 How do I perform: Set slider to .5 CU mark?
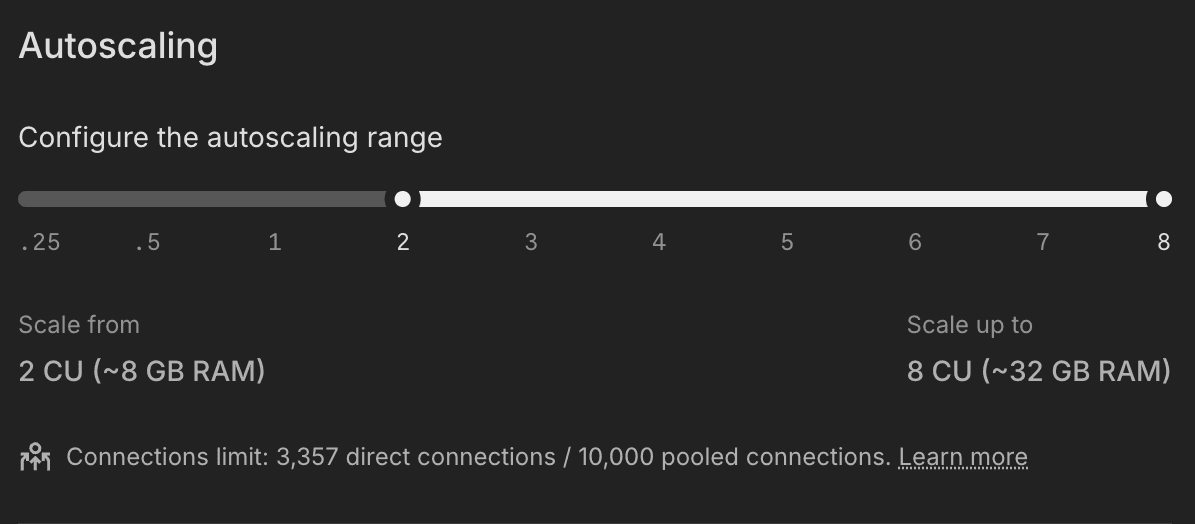click(147, 242)
